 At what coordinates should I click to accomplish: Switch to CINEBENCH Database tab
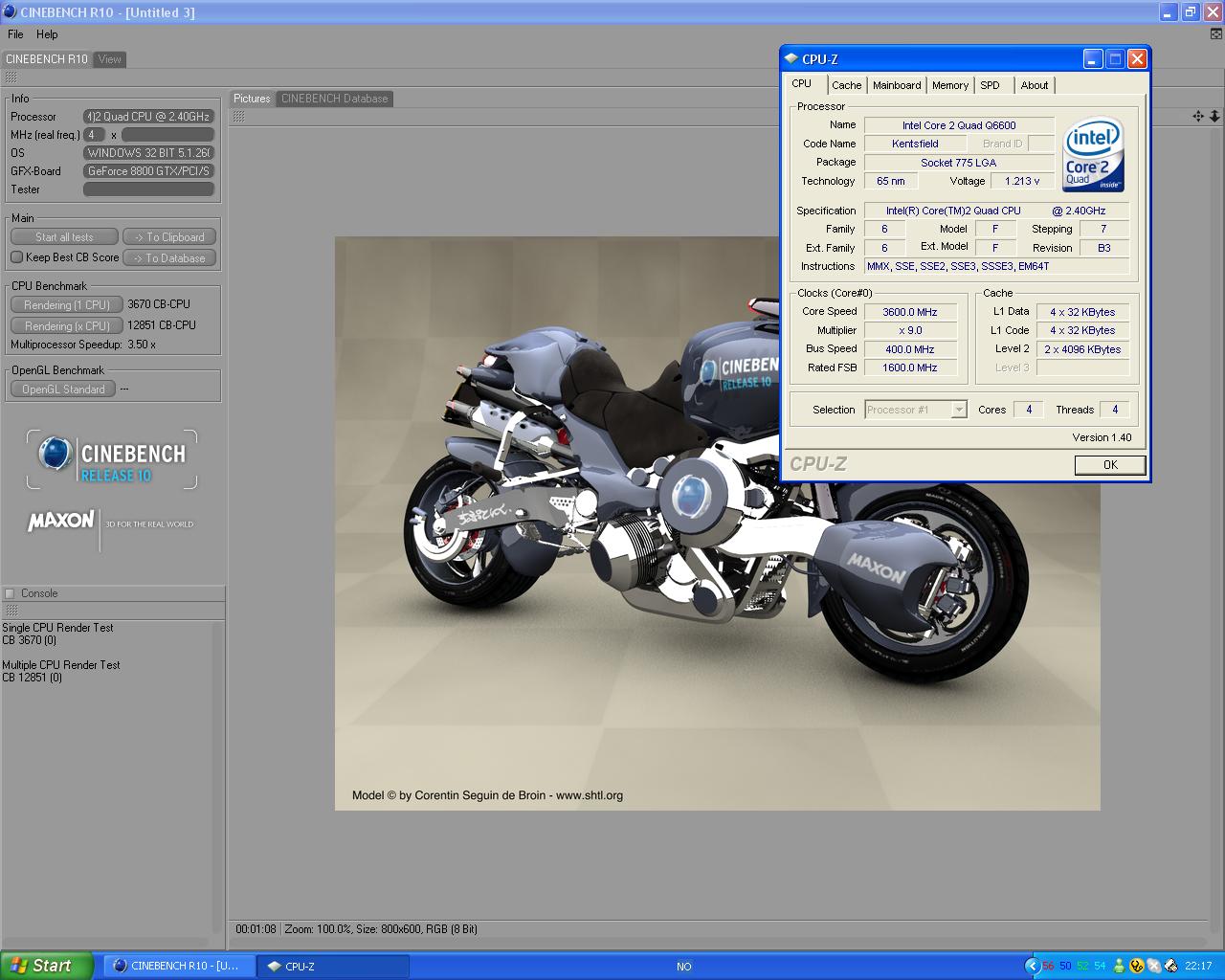pos(335,99)
